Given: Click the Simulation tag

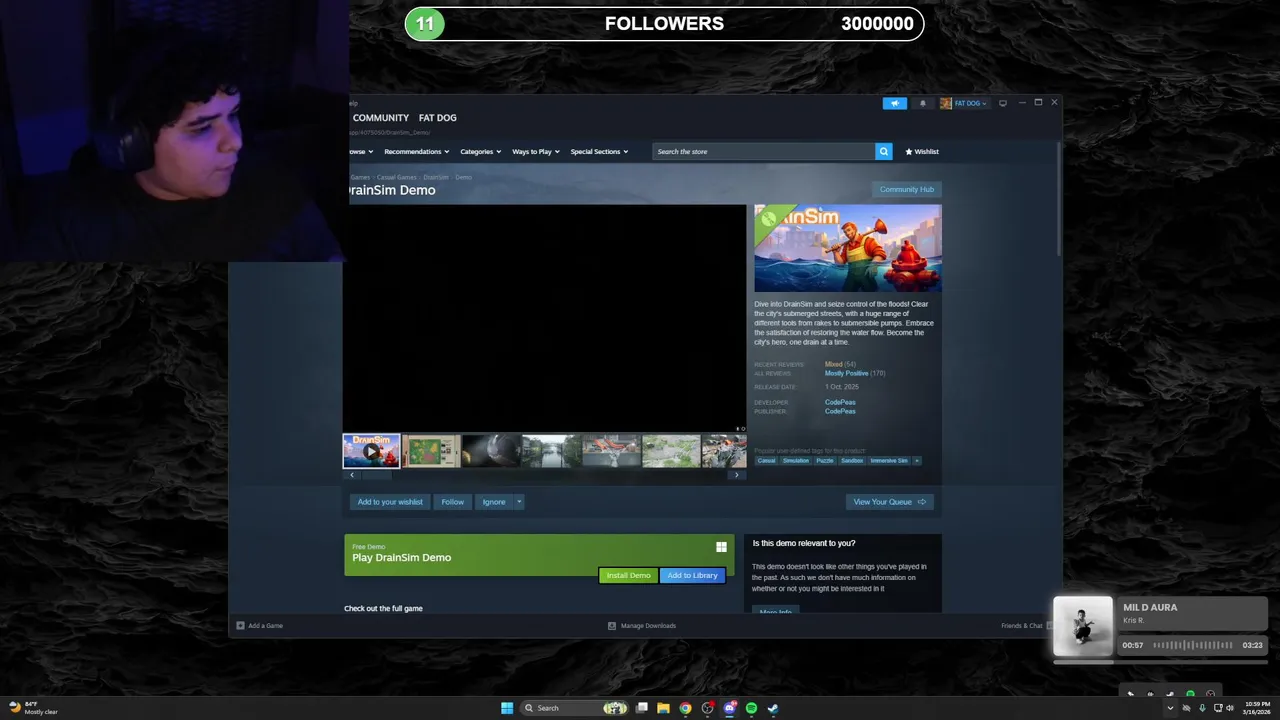Looking at the screenshot, I should [796, 461].
